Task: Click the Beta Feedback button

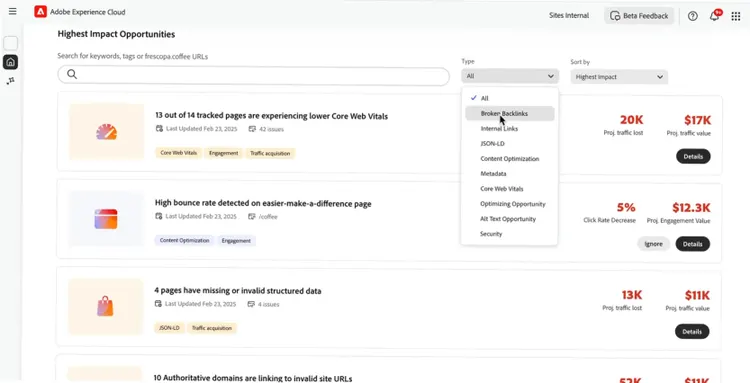Action: coord(639,16)
